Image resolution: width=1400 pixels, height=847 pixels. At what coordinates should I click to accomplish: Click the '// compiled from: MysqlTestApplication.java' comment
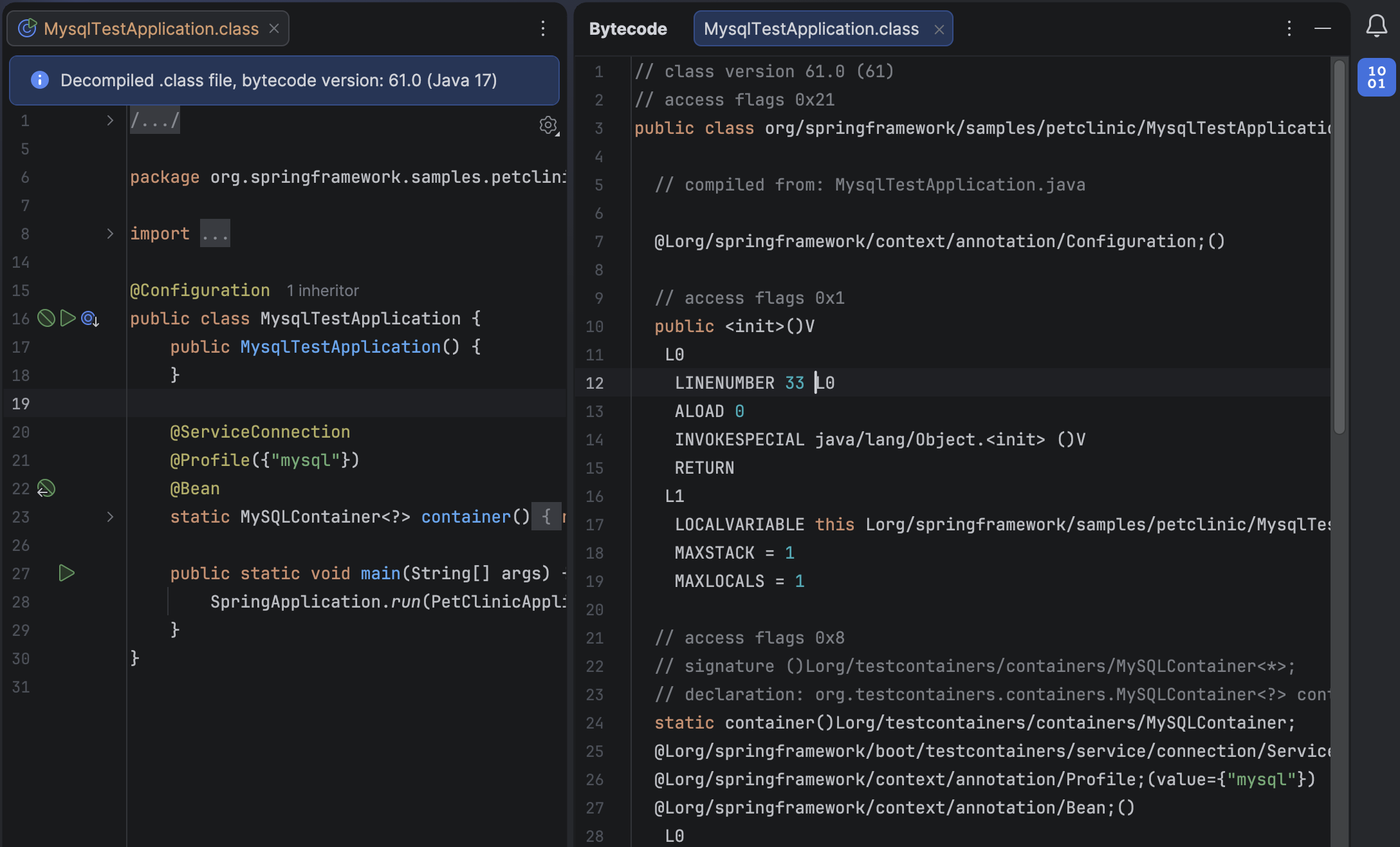point(870,185)
